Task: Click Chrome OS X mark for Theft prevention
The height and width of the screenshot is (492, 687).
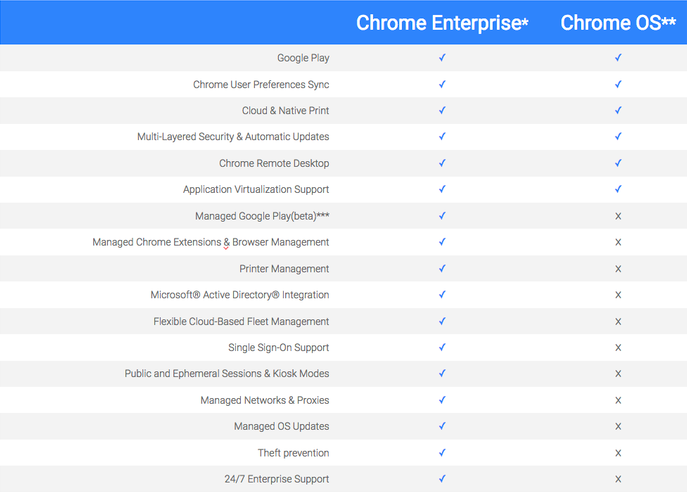Action: (618, 453)
